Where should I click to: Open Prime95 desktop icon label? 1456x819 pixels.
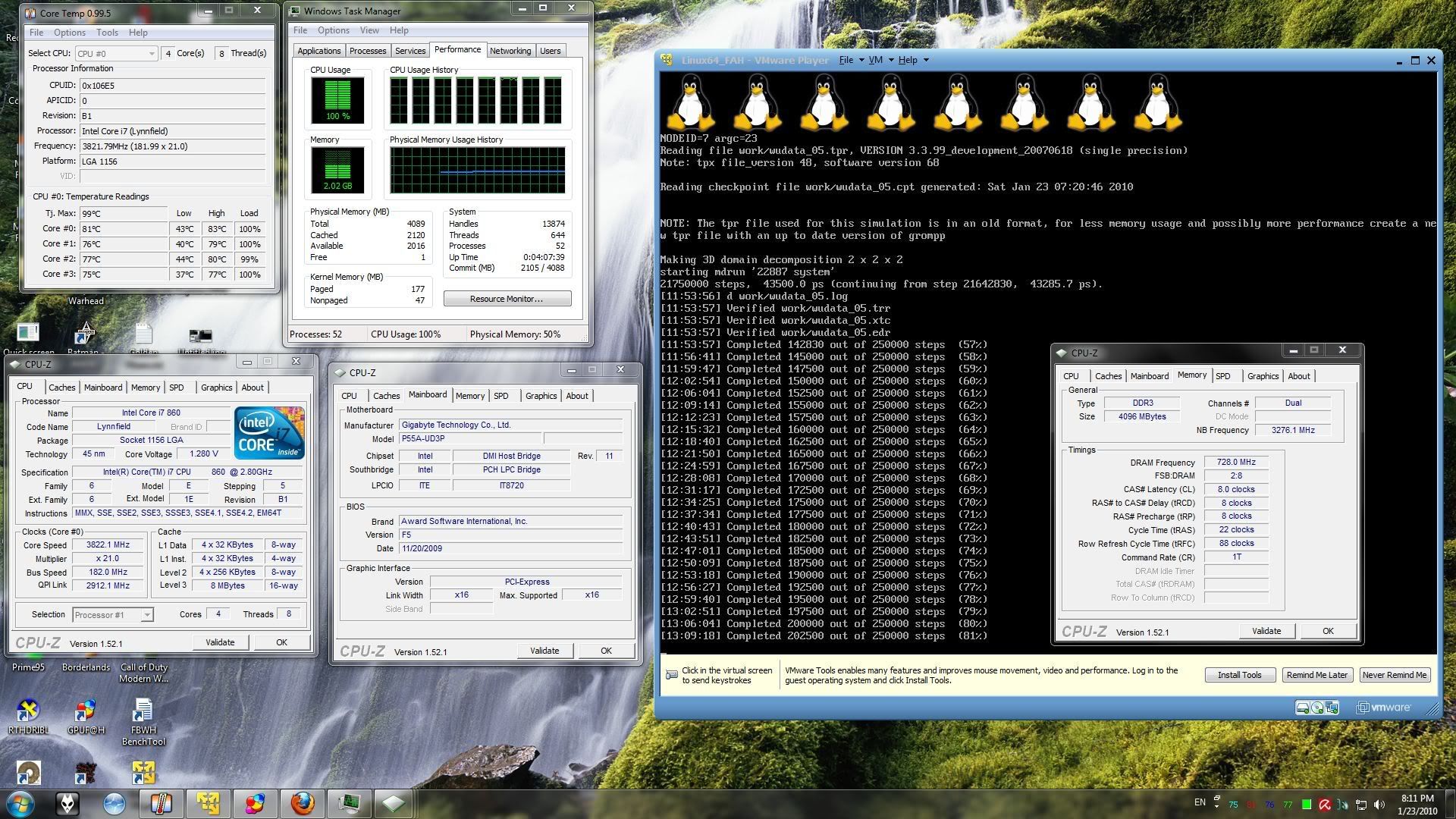pyautogui.click(x=28, y=667)
